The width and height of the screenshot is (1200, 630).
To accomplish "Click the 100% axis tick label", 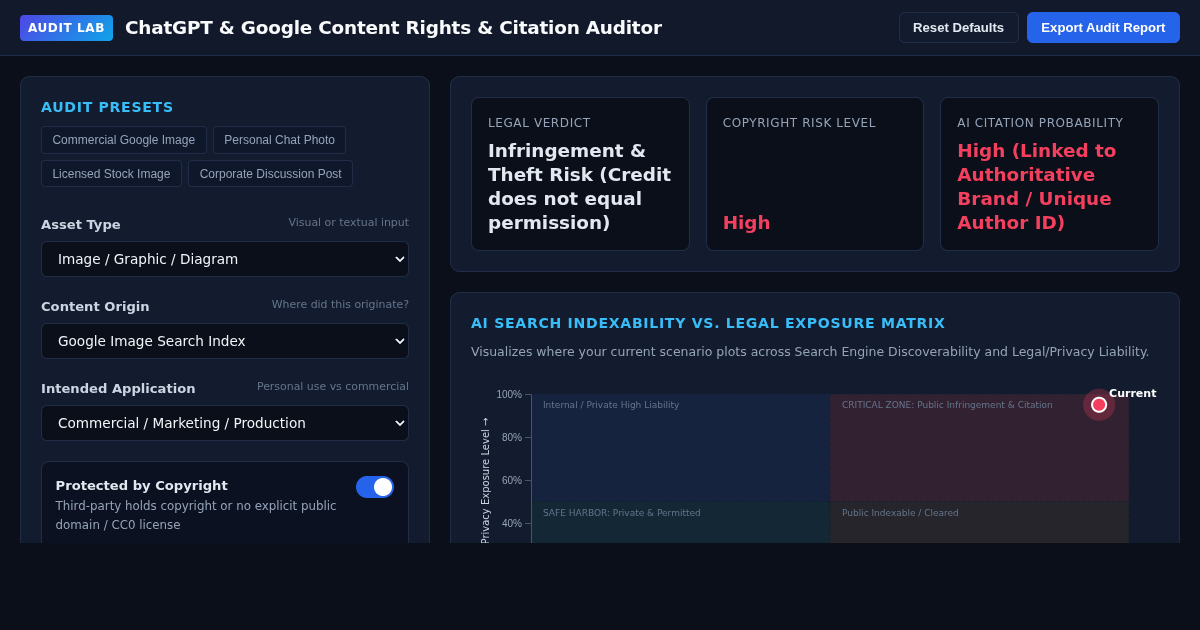I will click(509, 395).
